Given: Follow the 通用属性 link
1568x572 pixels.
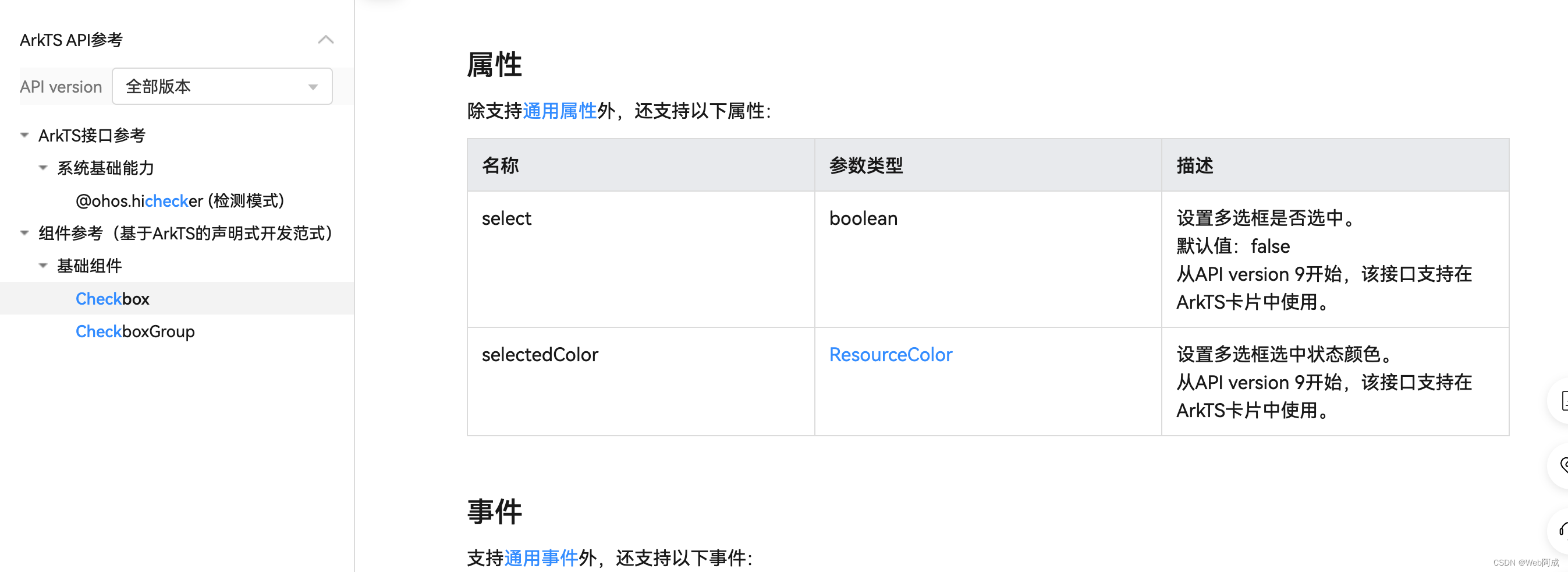Looking at the screenshot, I should pos(559,111).
